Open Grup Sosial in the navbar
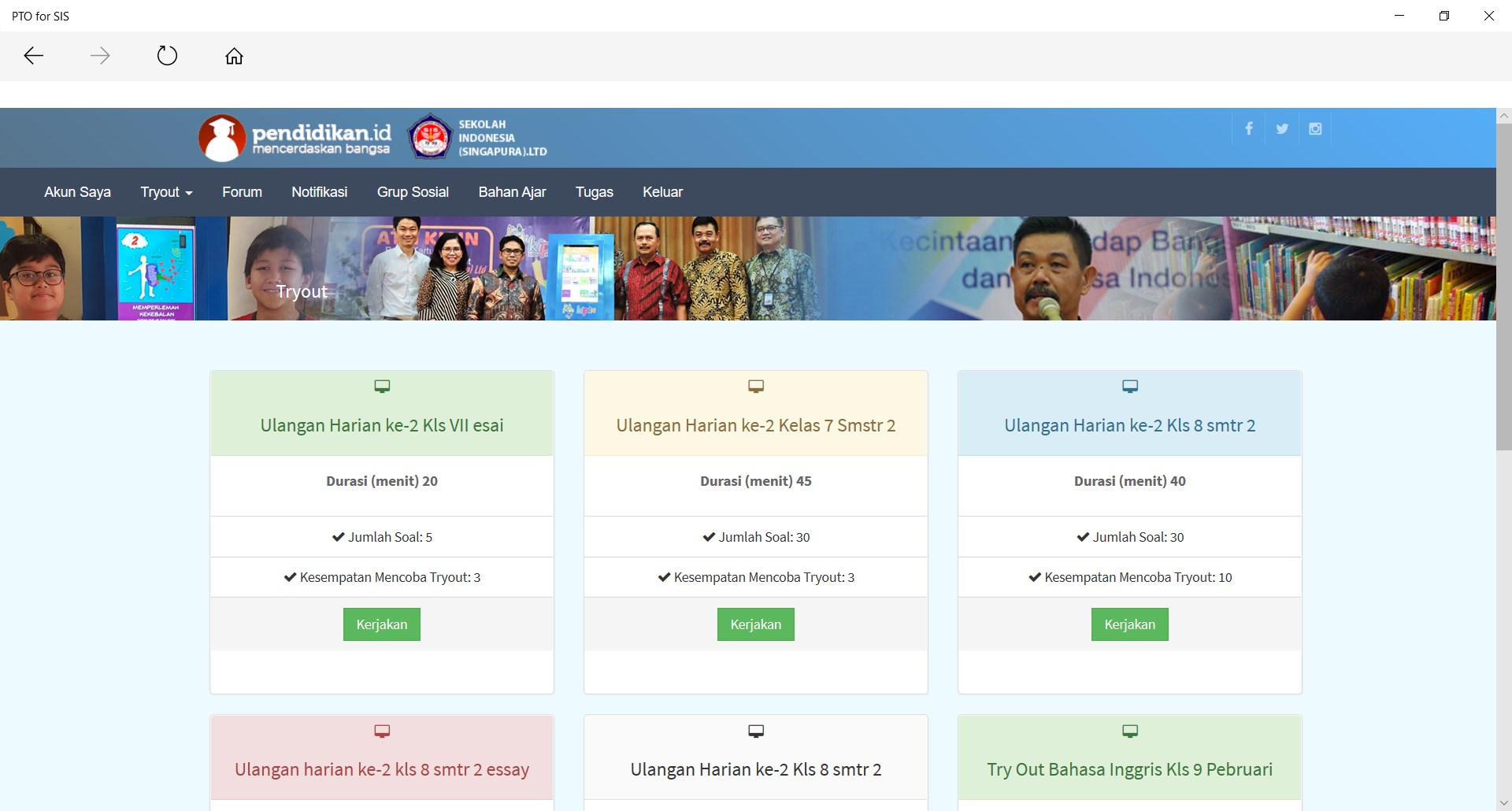 pos(413,192)
